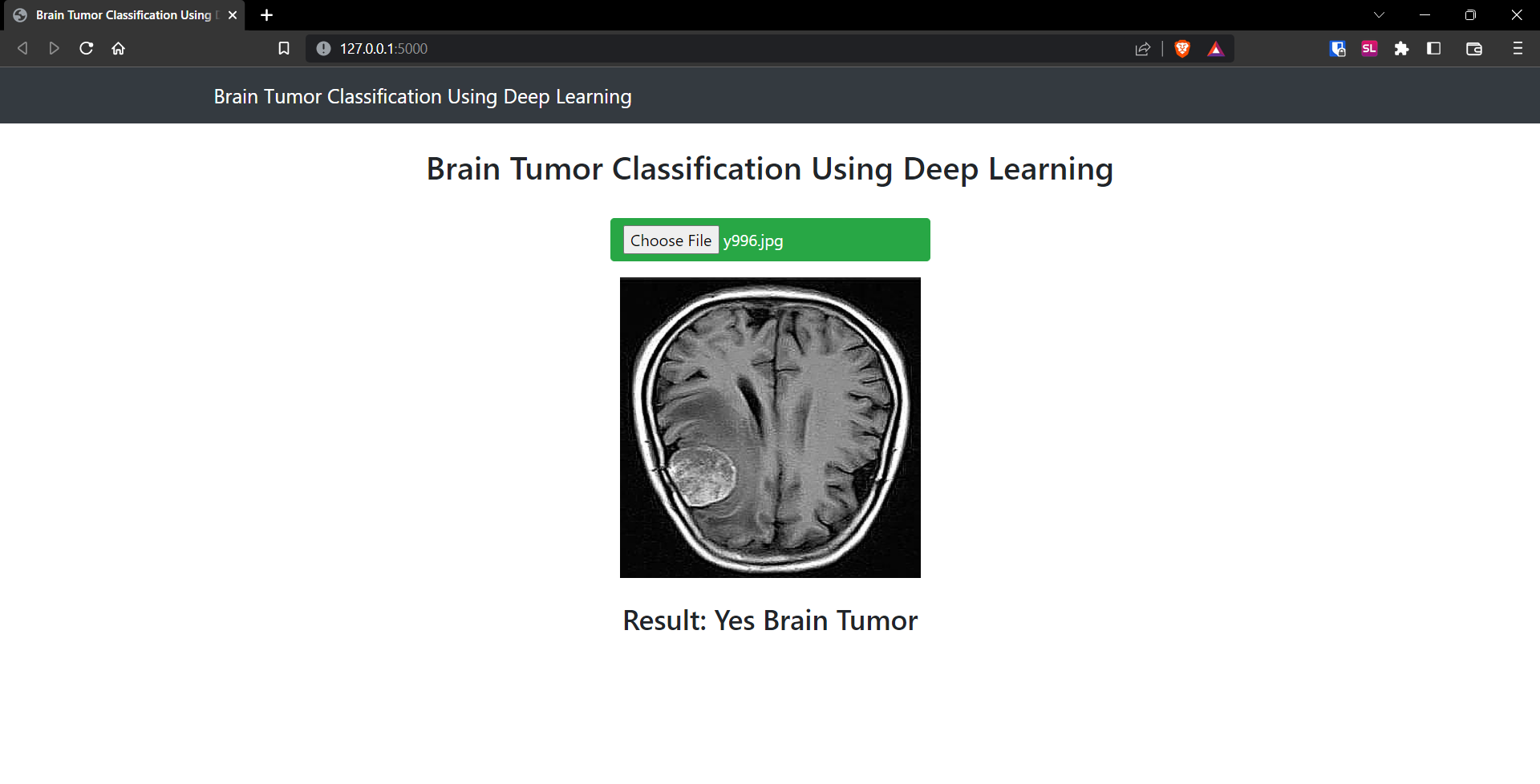Click Choose File to upload an MRI
The height and width of the screenshot is (784, 1540).
click(671, 240)
